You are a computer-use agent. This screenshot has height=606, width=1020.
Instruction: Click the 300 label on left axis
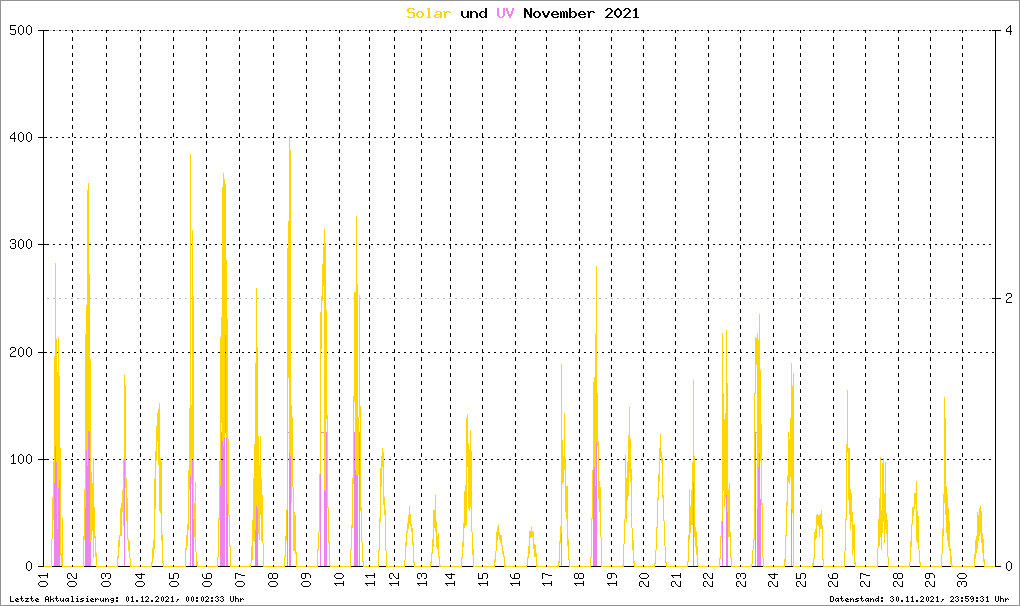click(x=23, y=245)
